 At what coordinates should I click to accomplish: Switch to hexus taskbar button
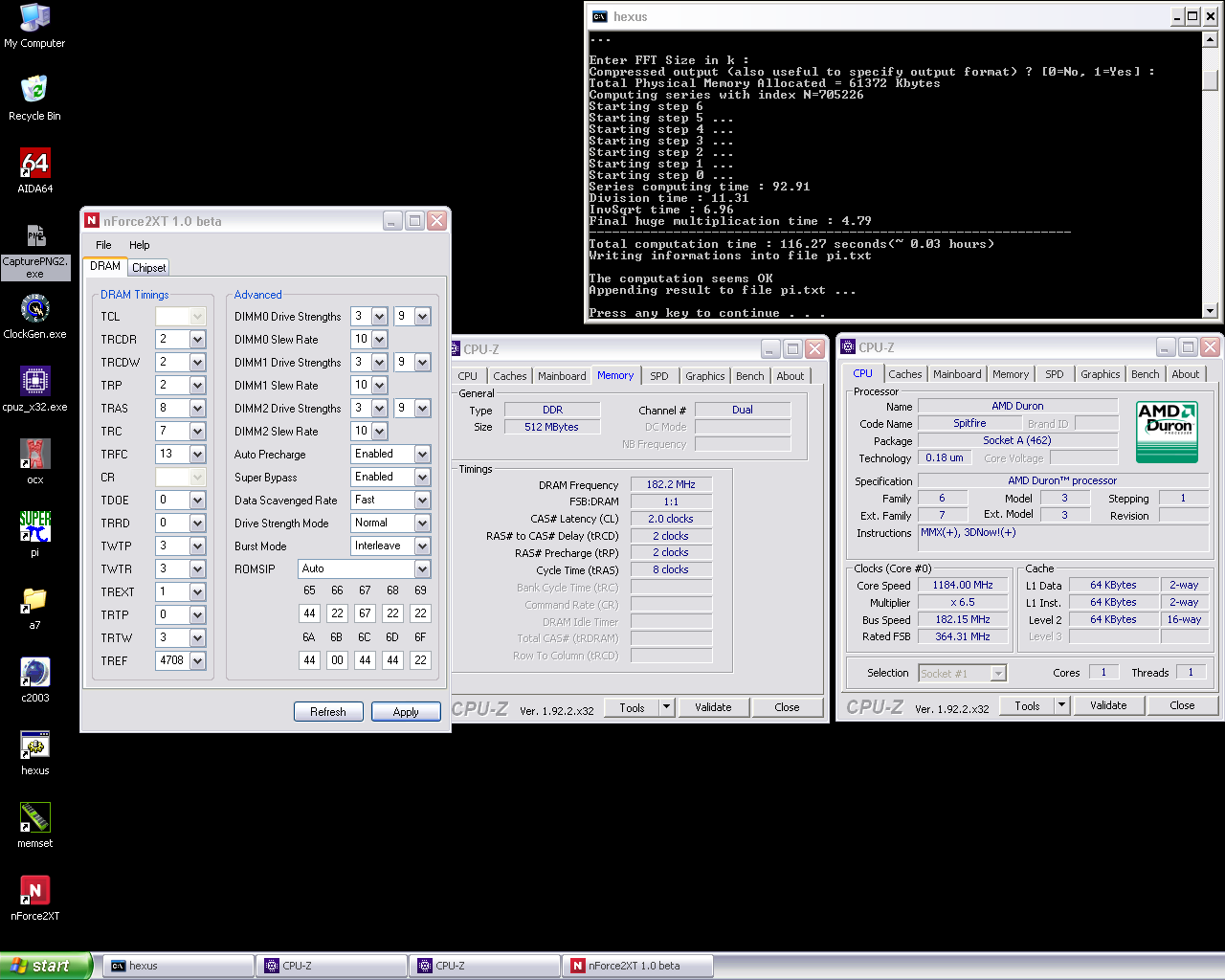[179, 966]
